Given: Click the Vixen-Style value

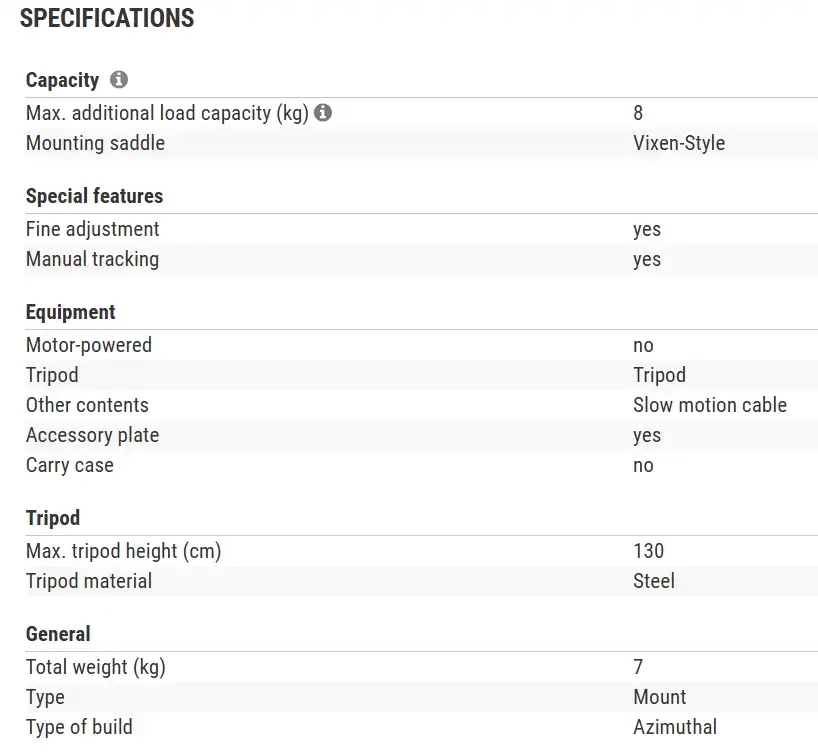Looking at the screenshot, I should click(x=678, y=143).
